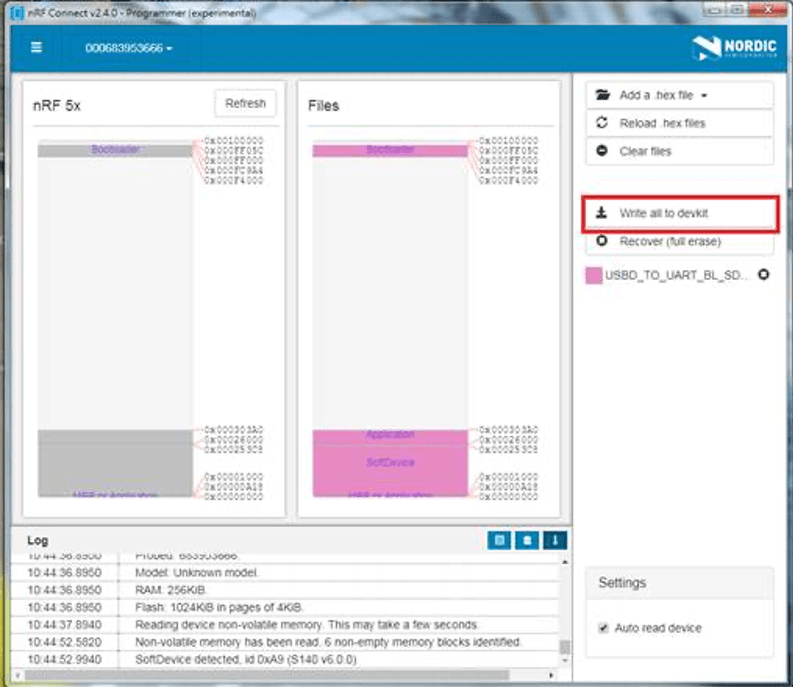The width and height of the screenshot is (793, 687).
Task: Click the download icon beside Write all to devkit
Action: [601, 212]
